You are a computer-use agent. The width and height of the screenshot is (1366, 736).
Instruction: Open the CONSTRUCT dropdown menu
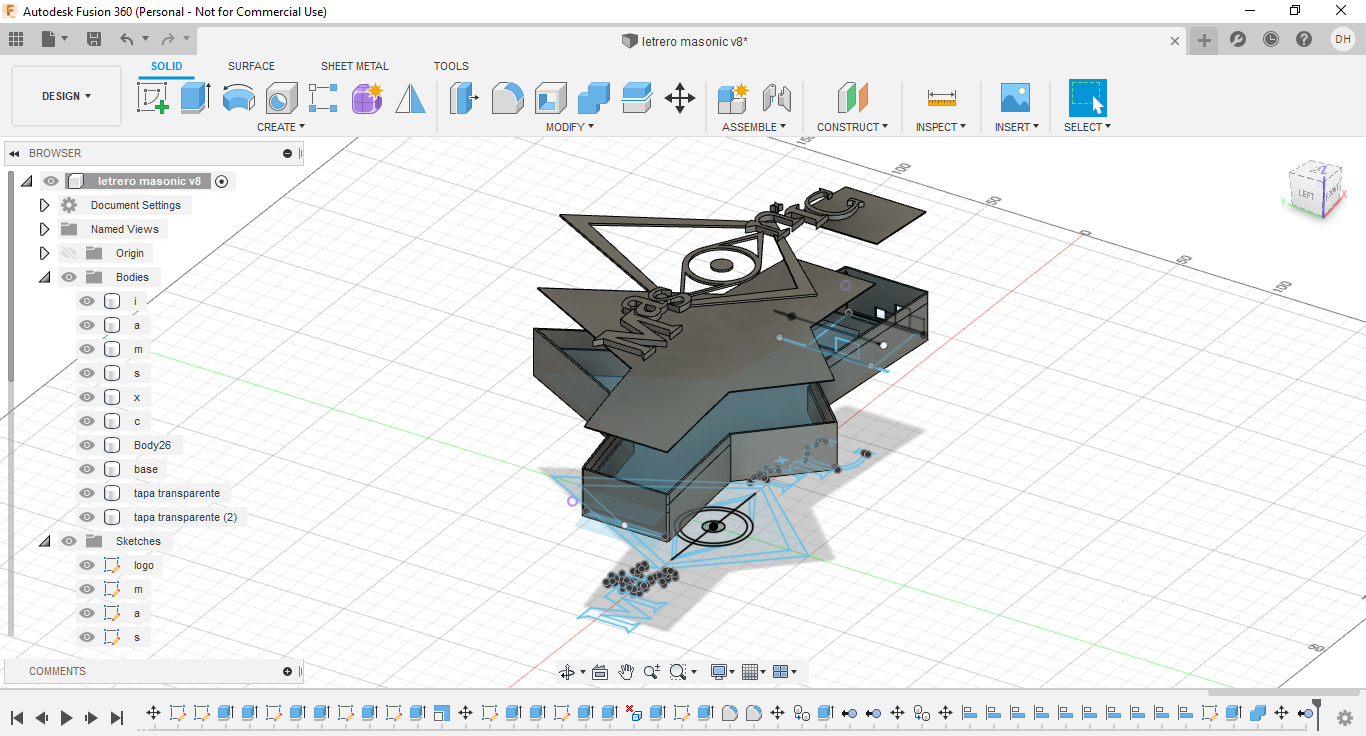(x=853, y=127)
